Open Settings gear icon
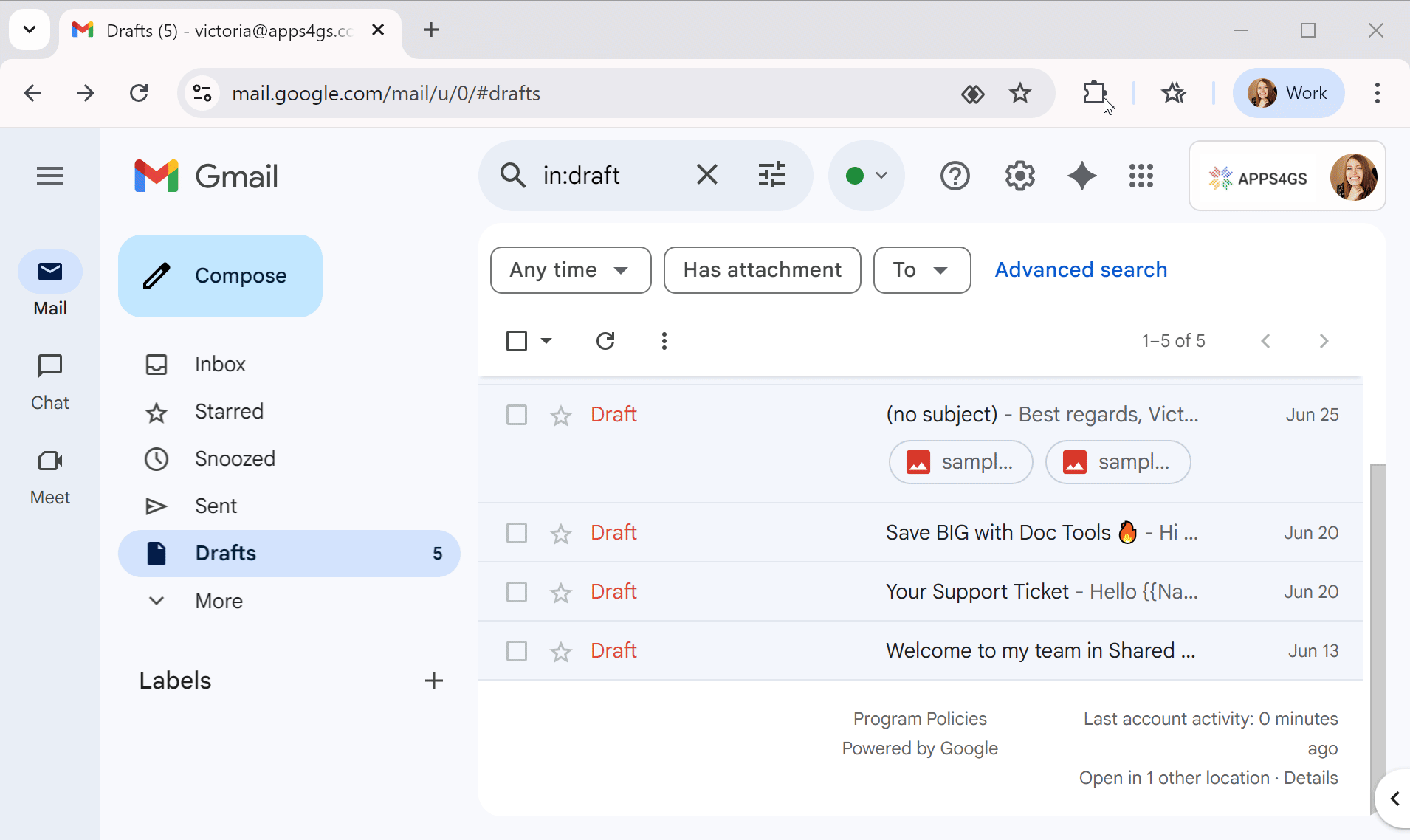Screen dimensions: 1410x840 (x=1019, y=176)
